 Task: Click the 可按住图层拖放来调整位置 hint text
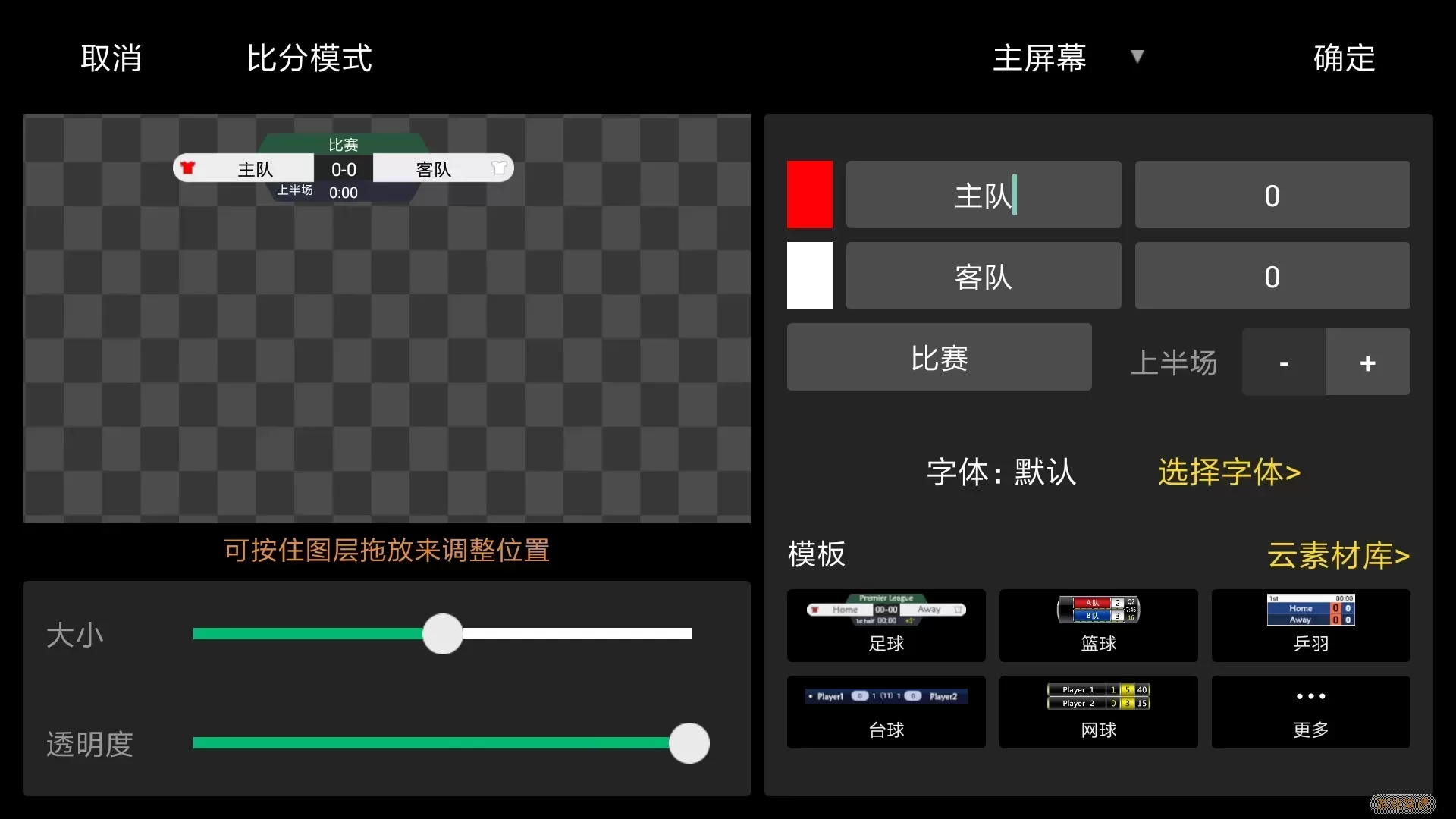click(387, 550)
